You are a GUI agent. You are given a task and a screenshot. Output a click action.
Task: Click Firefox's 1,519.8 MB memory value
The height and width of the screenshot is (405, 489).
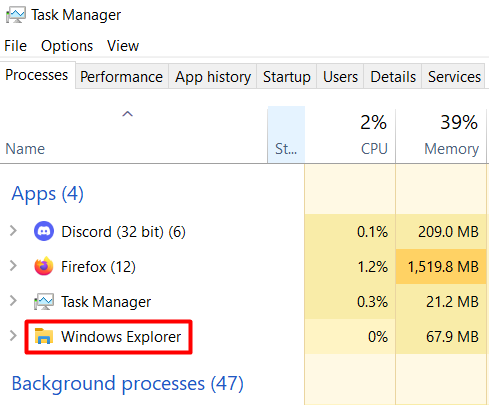coord(443,267)
